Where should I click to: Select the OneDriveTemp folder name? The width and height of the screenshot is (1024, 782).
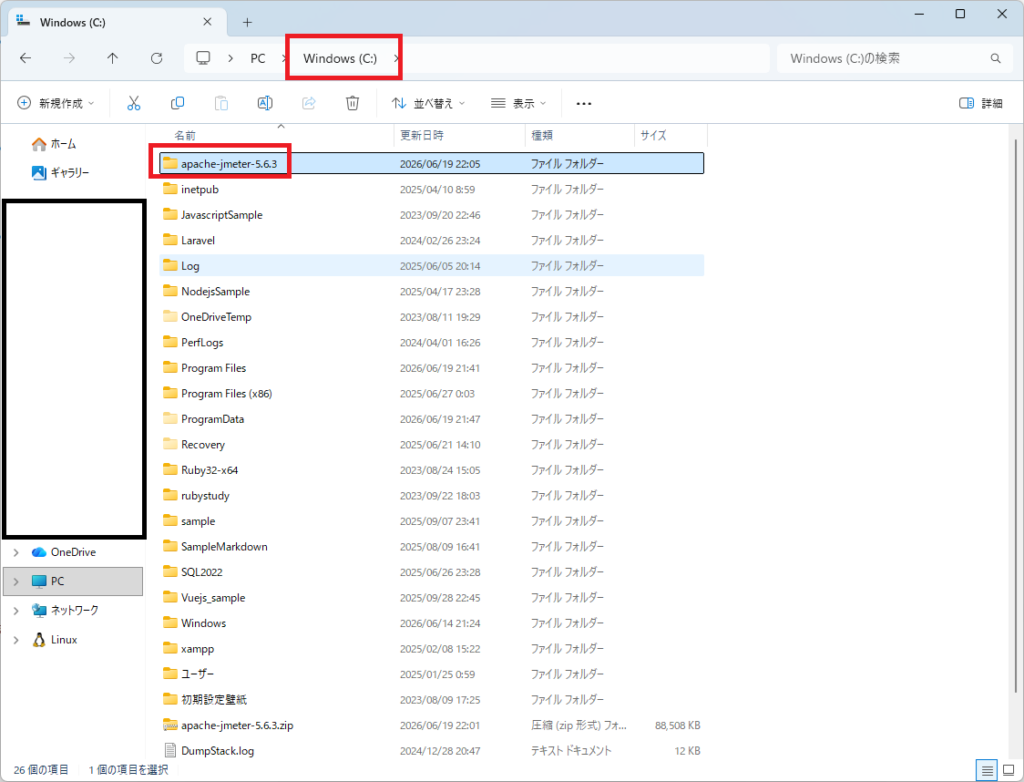(x=216, y=317)
